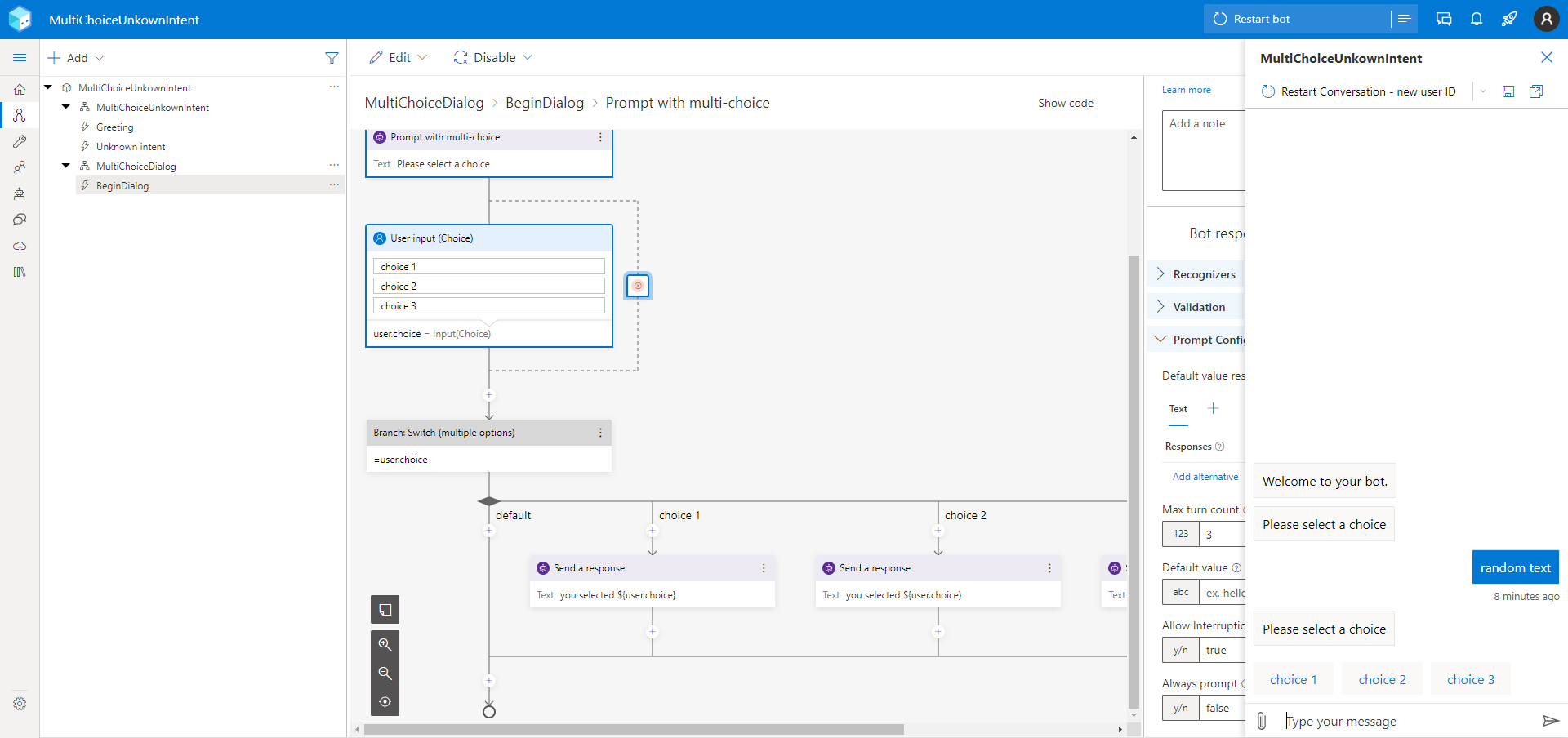Open the user avatar in the top bar
This screenshot has width=1568, height=738.
tap(1546, 19)
